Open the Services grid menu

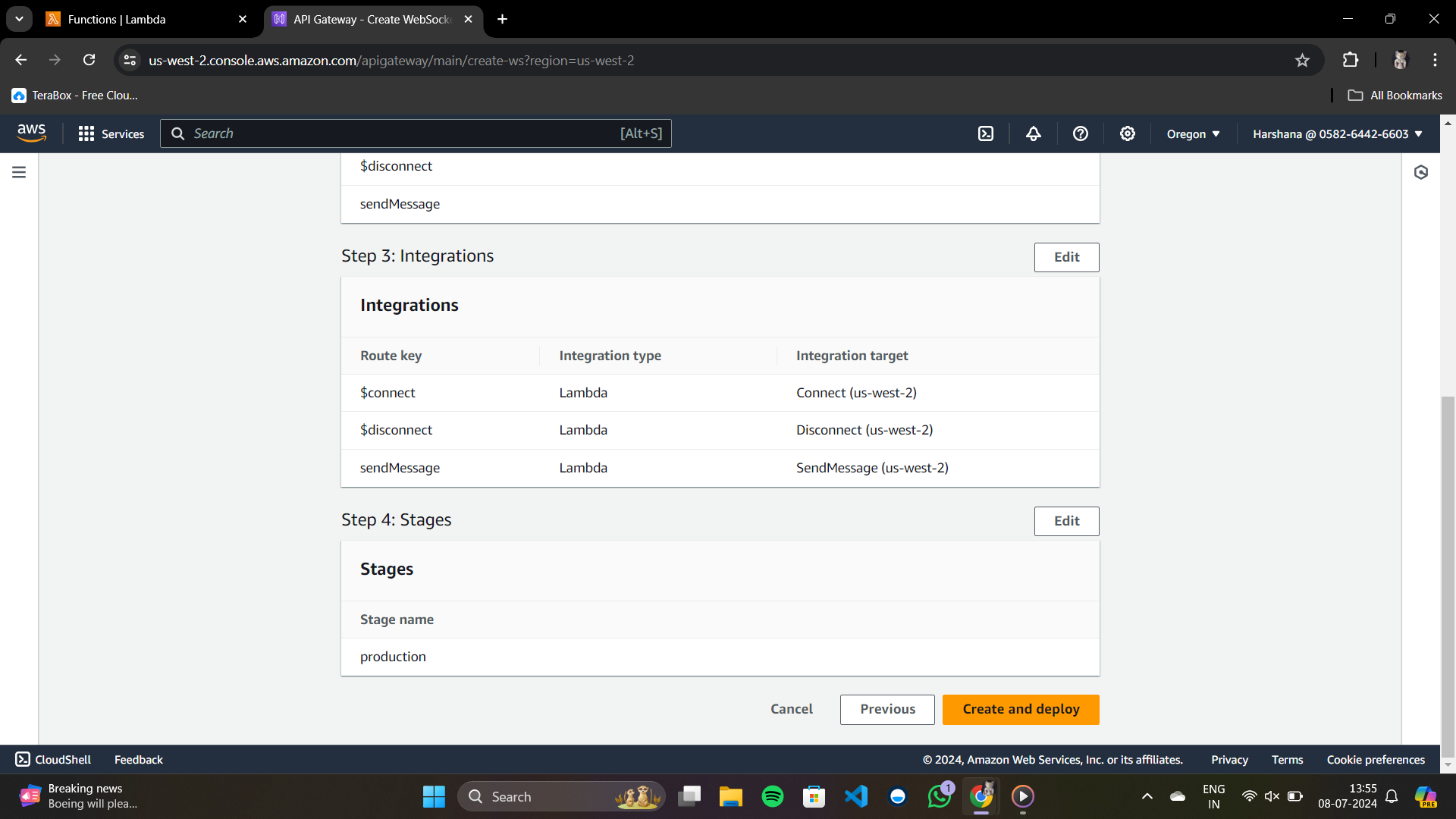111,134
